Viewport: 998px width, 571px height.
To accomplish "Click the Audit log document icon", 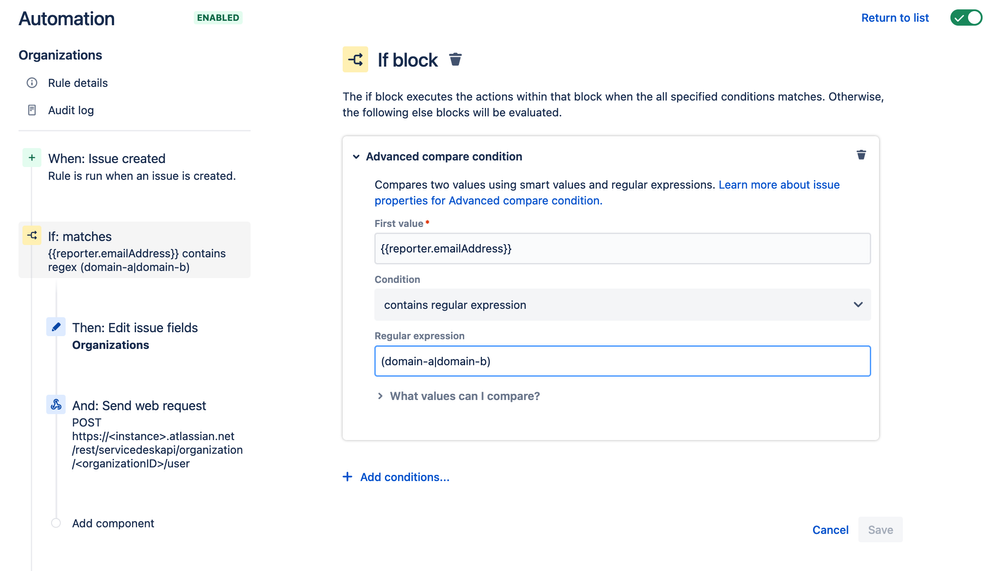I will point(32,110).
